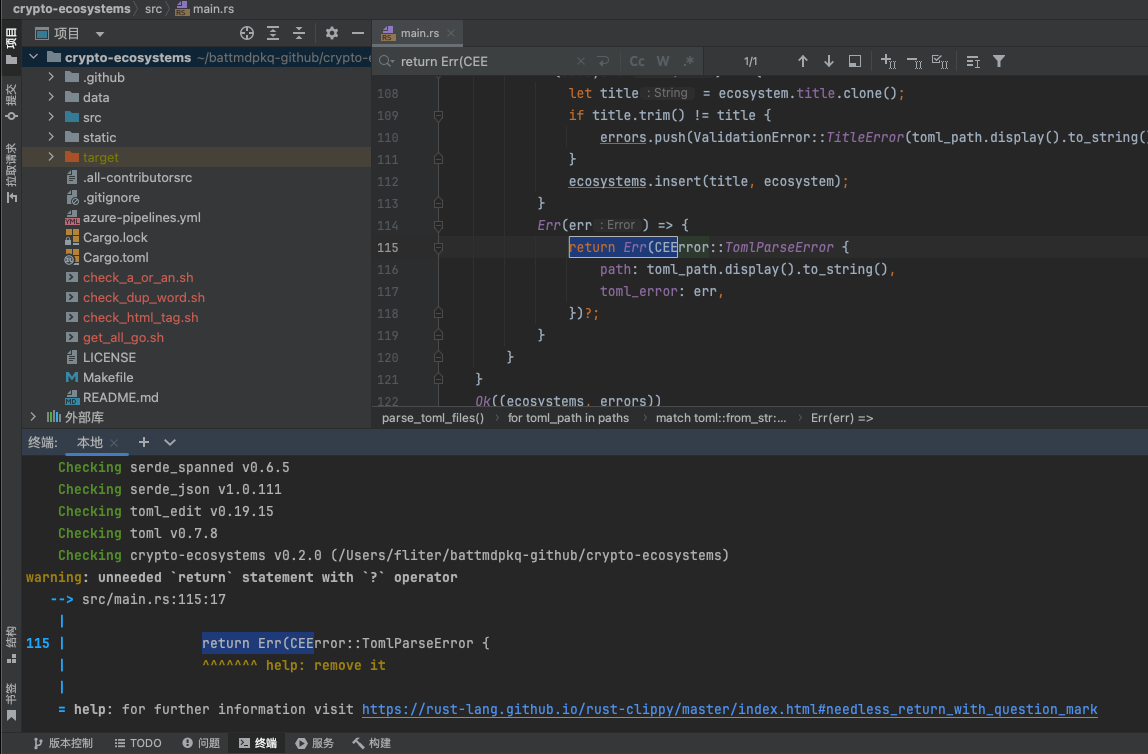
Task: Toggle whole words (W) search option
Action: pyautogui.click(x=662, y=61)
